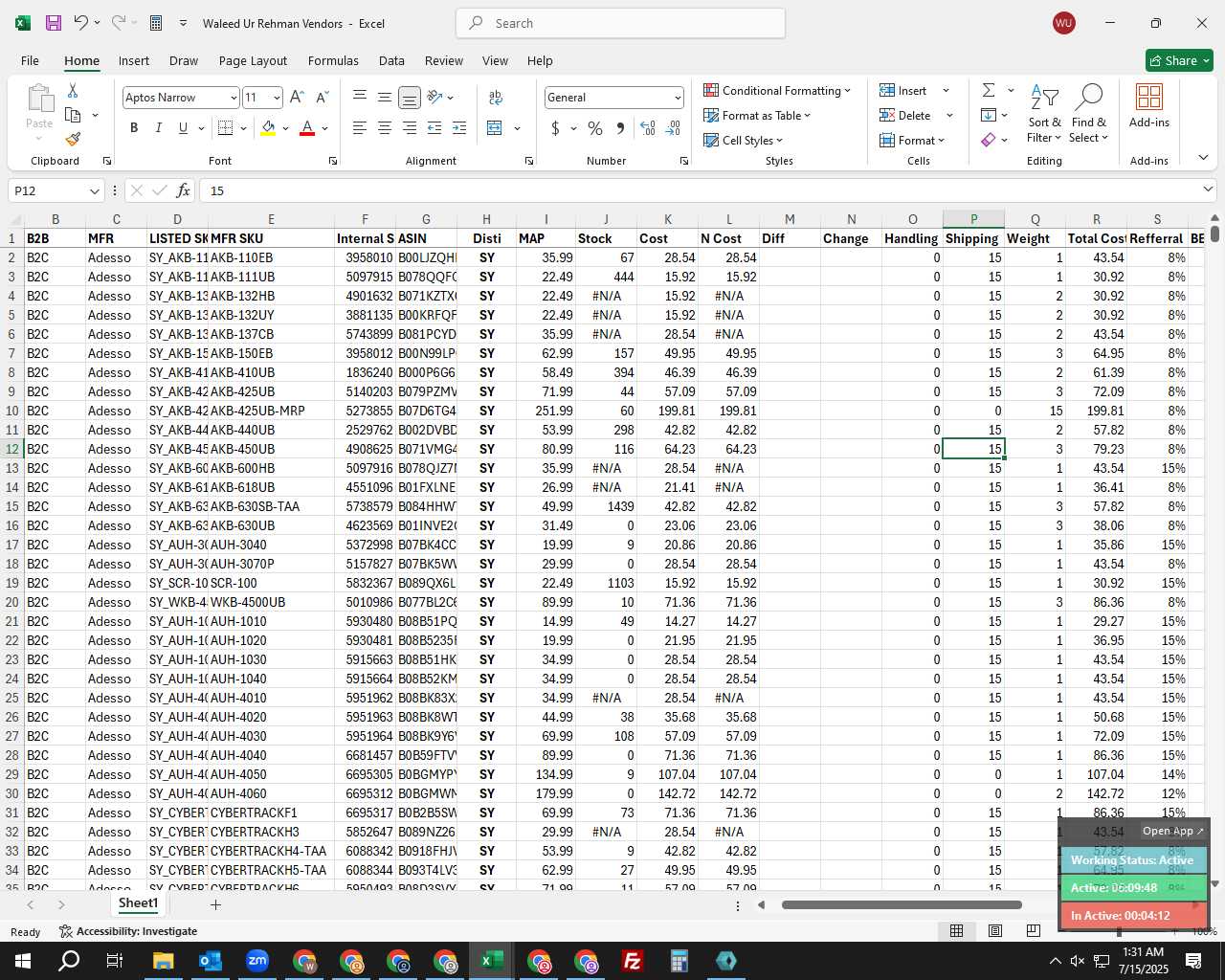The image size is (1225, 980).
Task: Switch to the Page Layout tab
Action: click(x=253, y=60)
